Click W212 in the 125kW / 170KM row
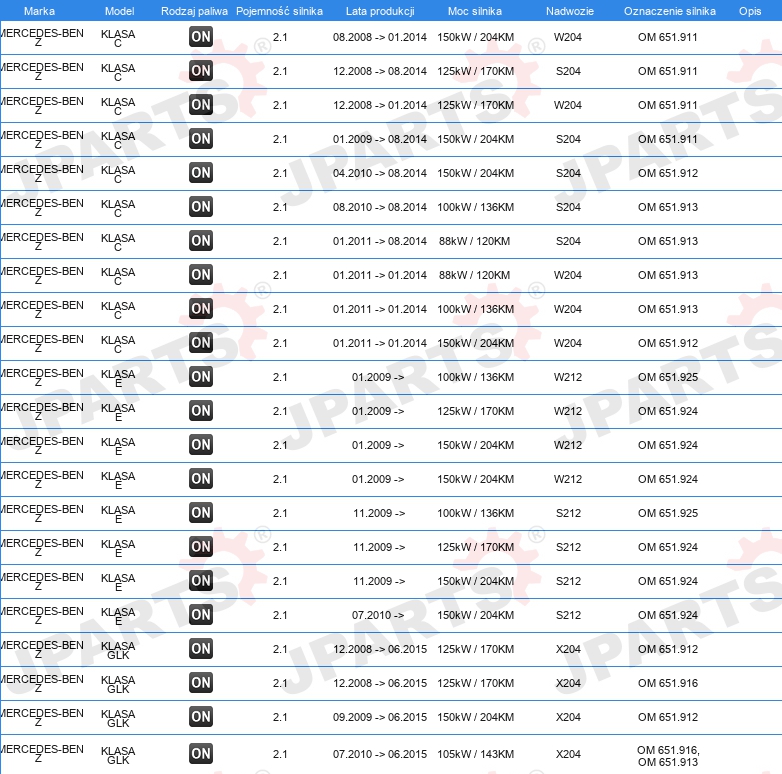 click(568, 410)
